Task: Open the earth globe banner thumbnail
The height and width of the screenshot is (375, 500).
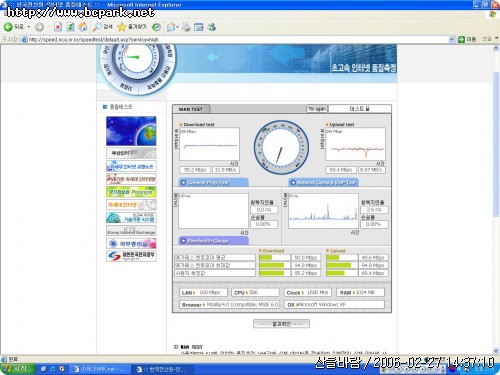Action: pos(131,131)
